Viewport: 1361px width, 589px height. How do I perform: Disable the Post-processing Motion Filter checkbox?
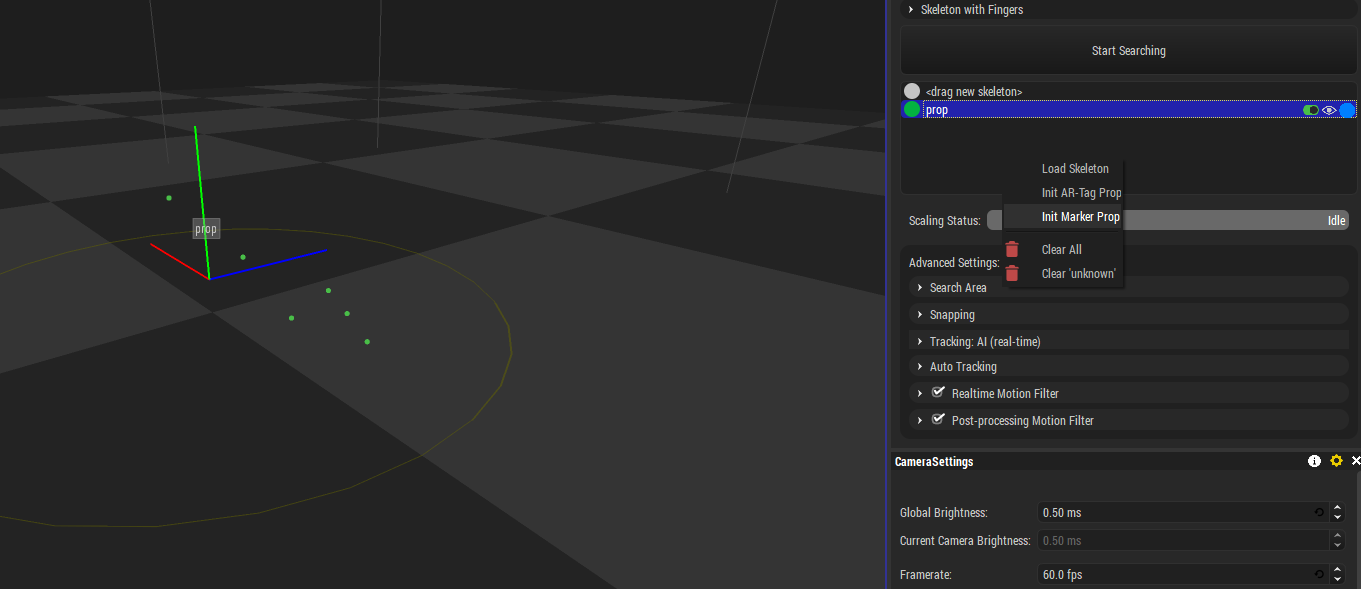[x=938, y=420]
